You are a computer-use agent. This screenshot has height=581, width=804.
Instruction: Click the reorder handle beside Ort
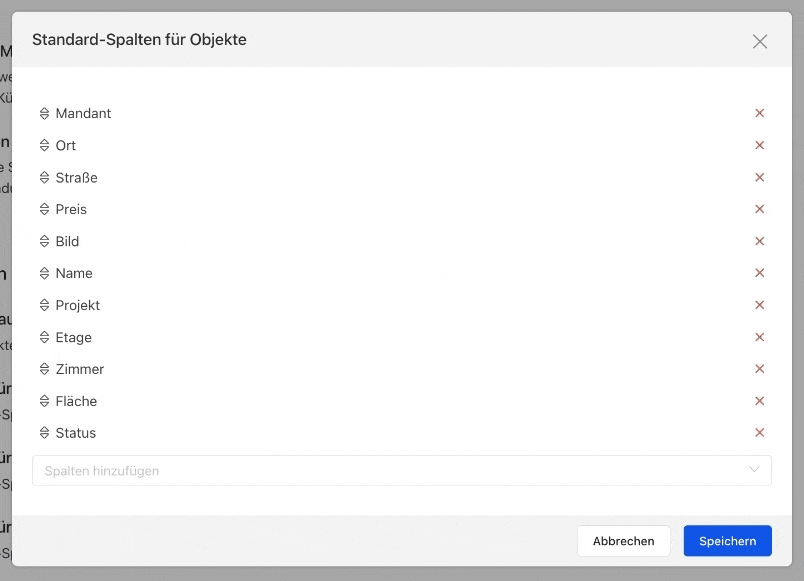pos(45,145)
